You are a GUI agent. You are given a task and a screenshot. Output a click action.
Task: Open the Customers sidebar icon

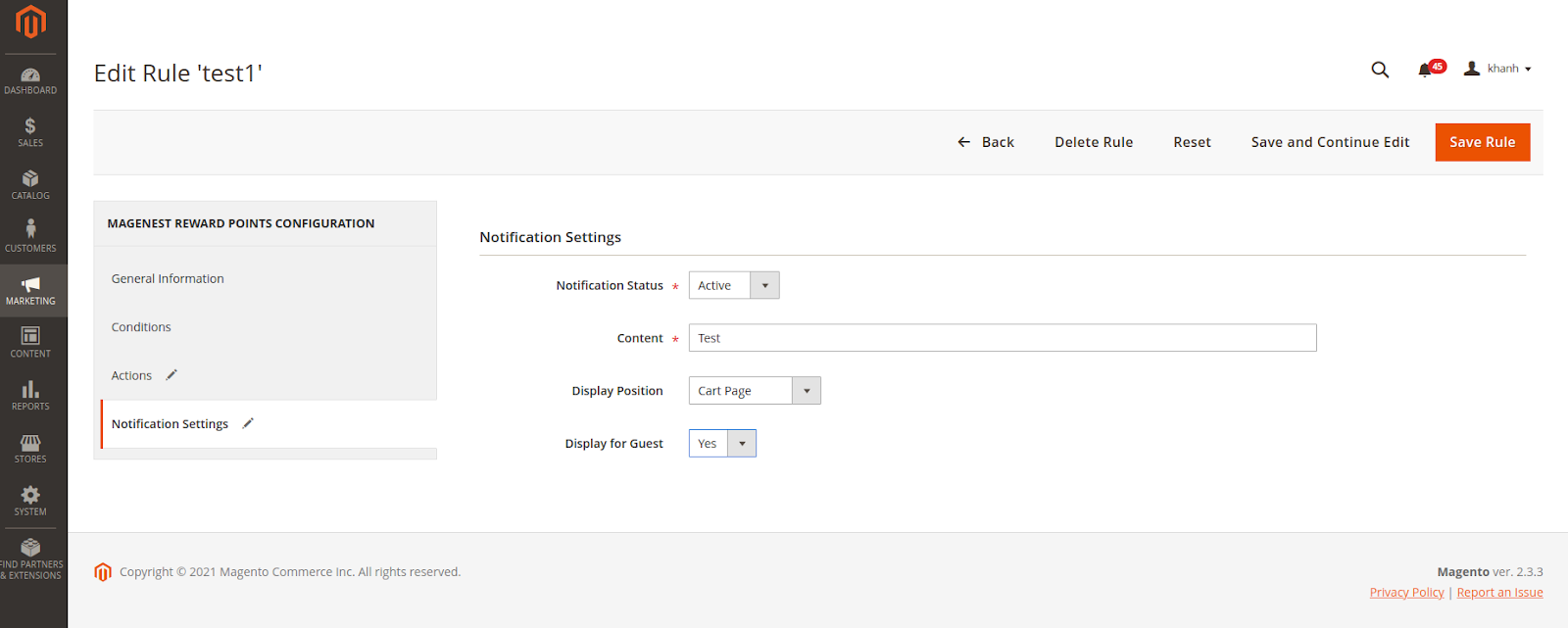pos(30,236)
